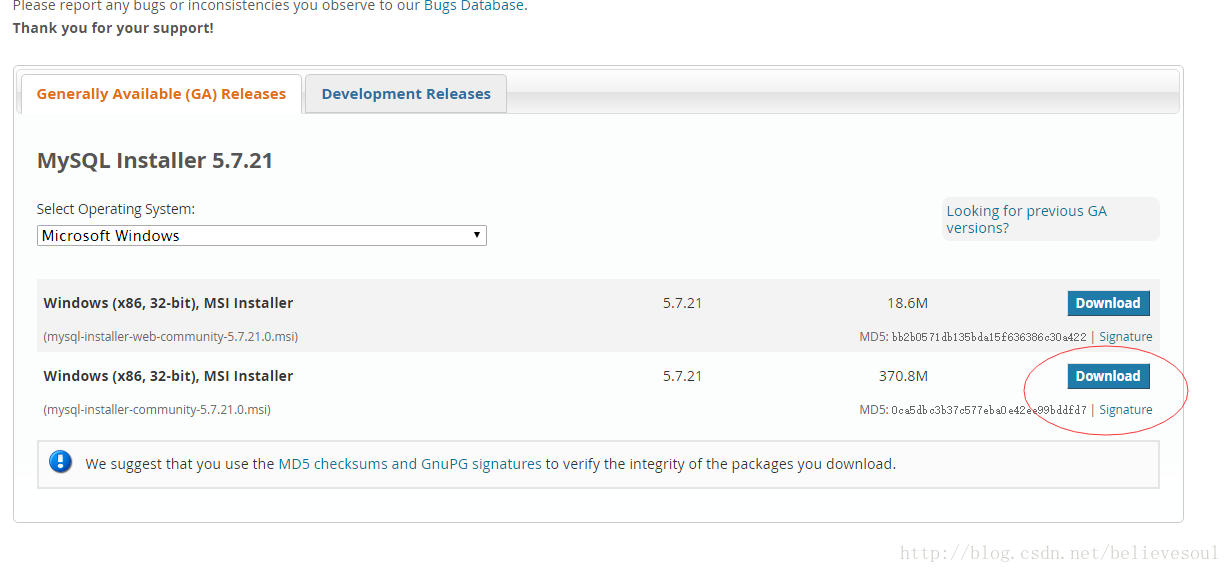Switch to Generally Available (GA) Releases tab

click(x=161, y=94)
